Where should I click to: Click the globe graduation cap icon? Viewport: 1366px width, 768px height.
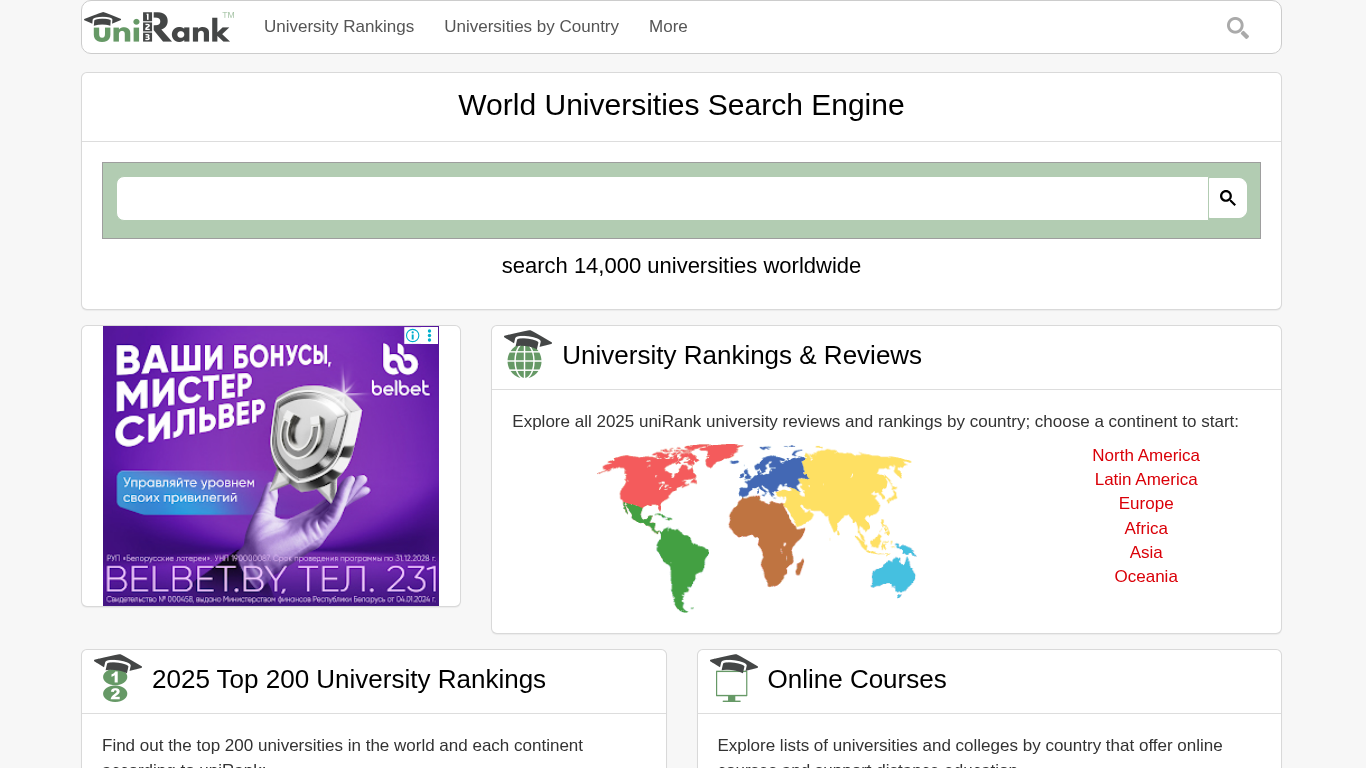[x=528, y=354]
